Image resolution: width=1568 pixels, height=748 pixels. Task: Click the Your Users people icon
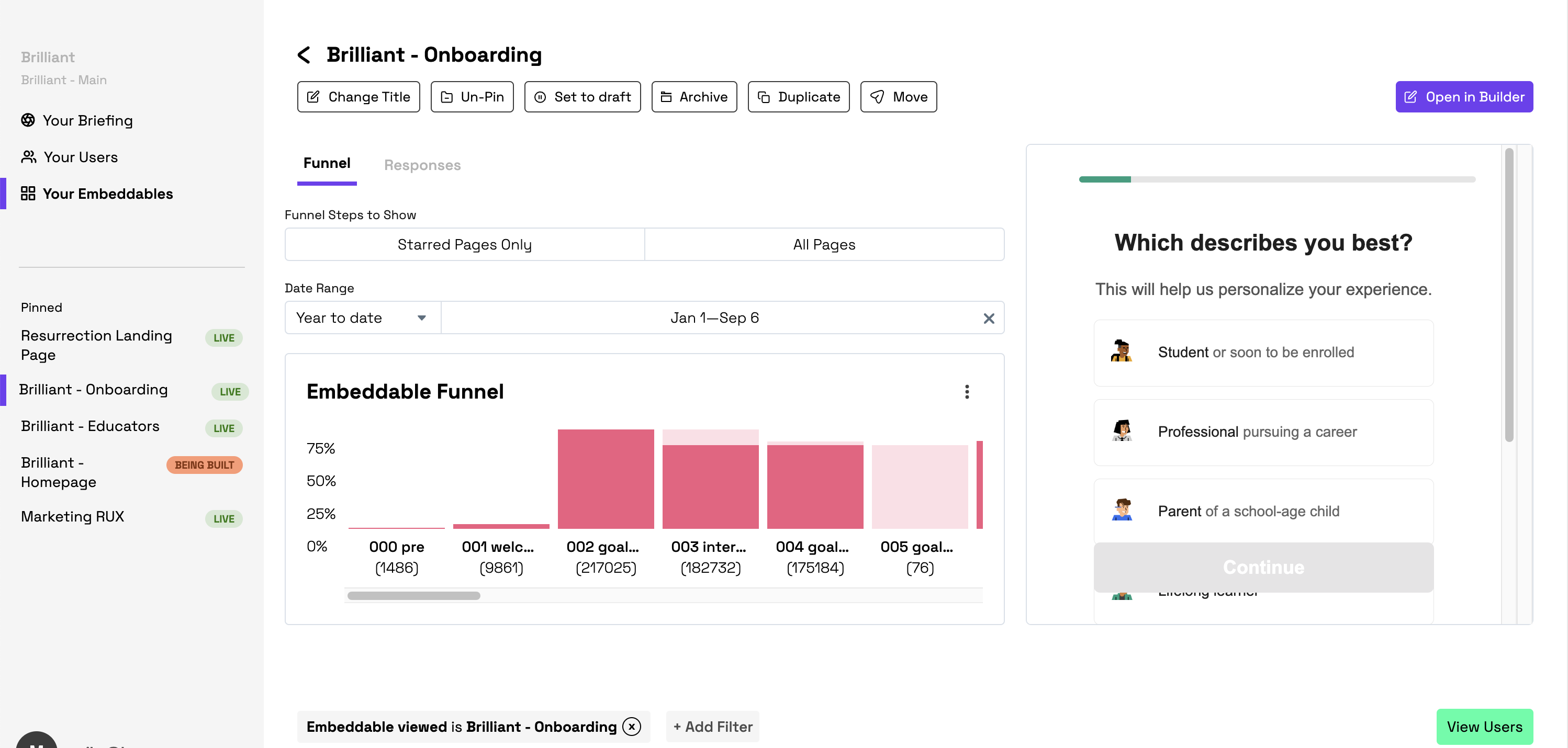coord(29,157)
